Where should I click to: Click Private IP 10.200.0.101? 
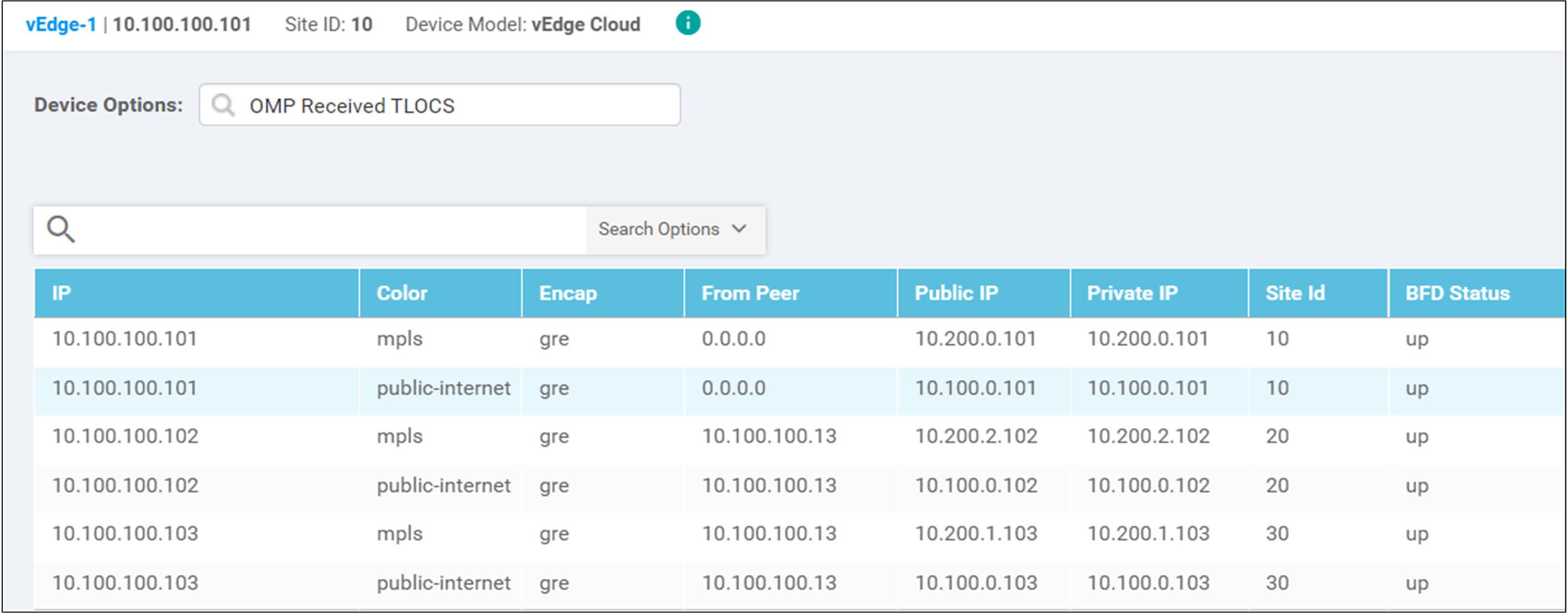click(x=1148, y=339)
